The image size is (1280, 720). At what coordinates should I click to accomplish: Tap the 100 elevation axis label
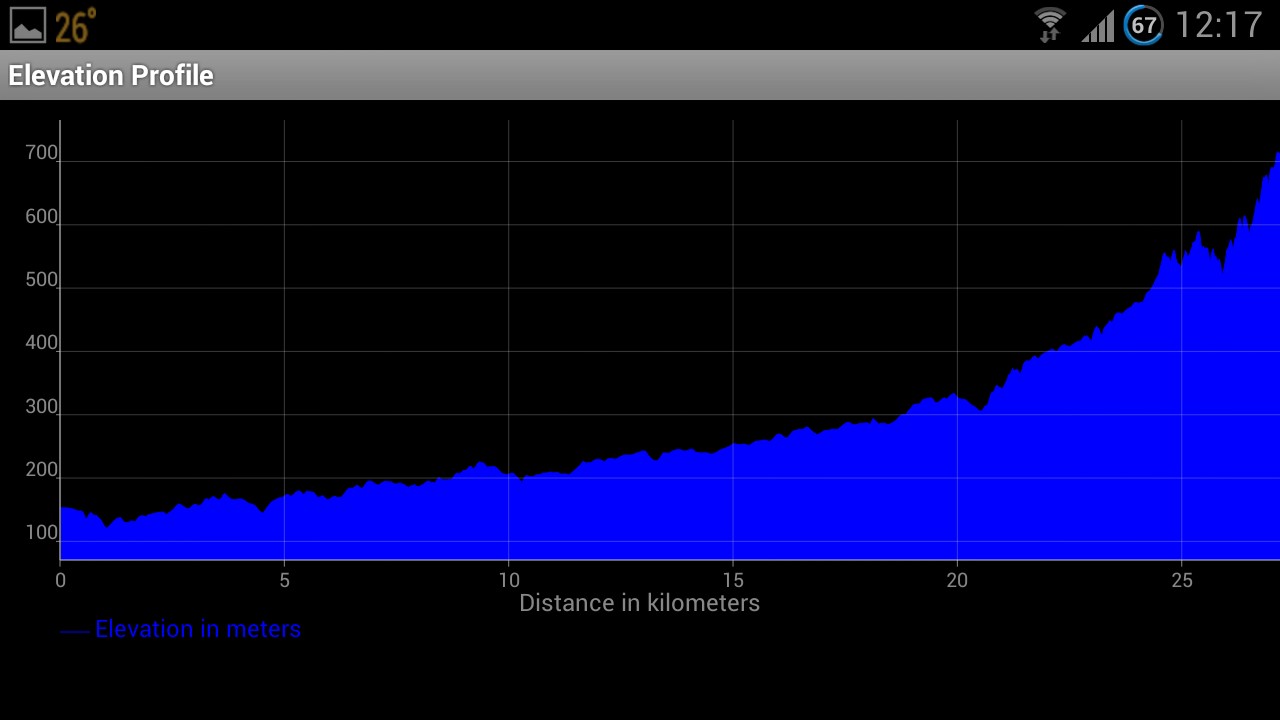[x=42, y=533]
